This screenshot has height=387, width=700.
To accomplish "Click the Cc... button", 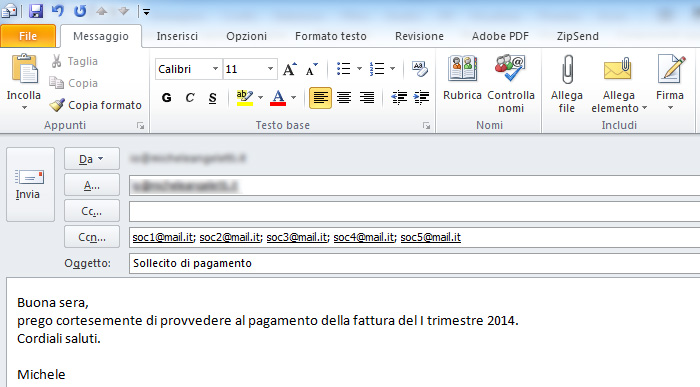I will (92, 211).
